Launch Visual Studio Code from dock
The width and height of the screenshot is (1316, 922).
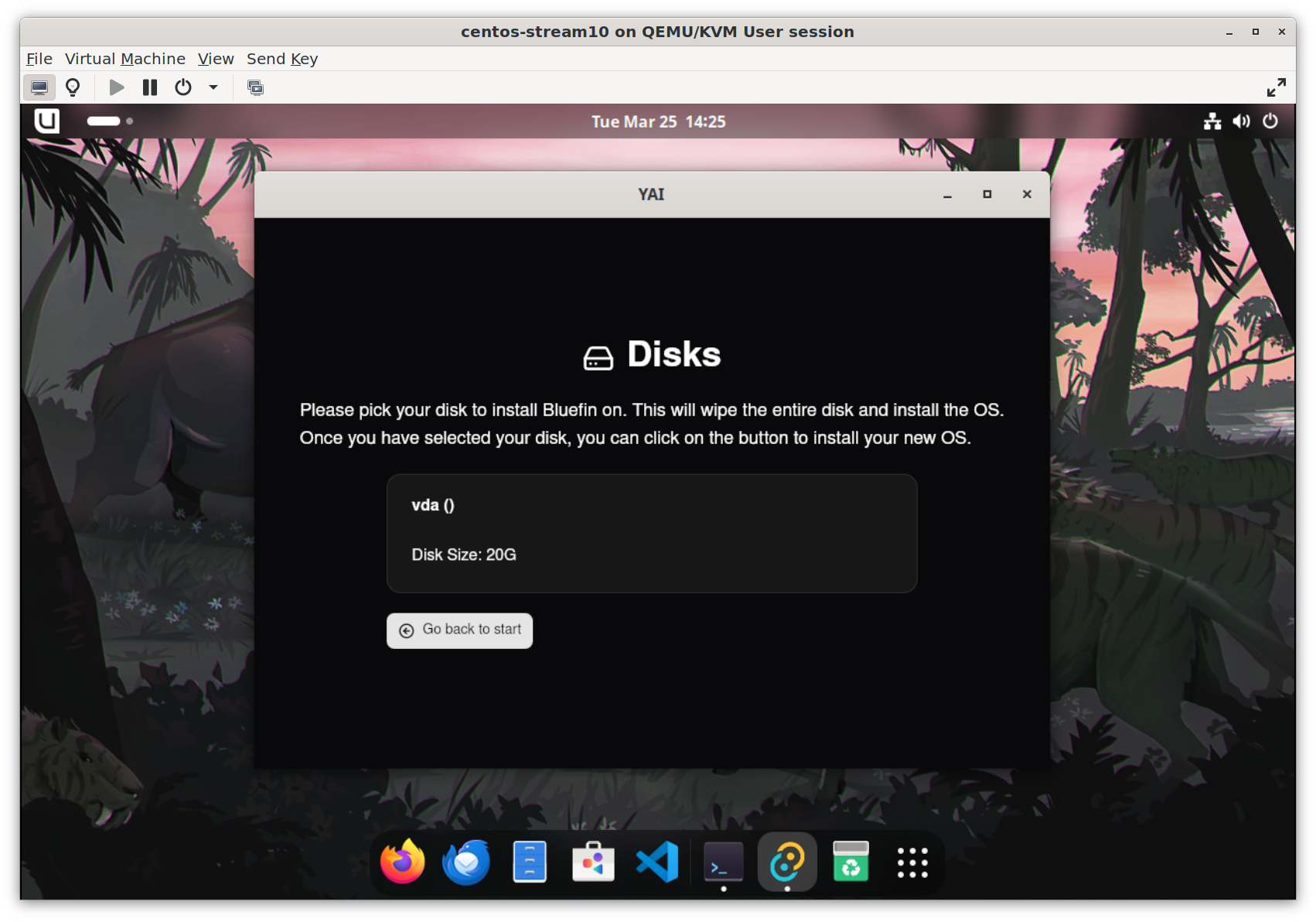coord(657,862)
